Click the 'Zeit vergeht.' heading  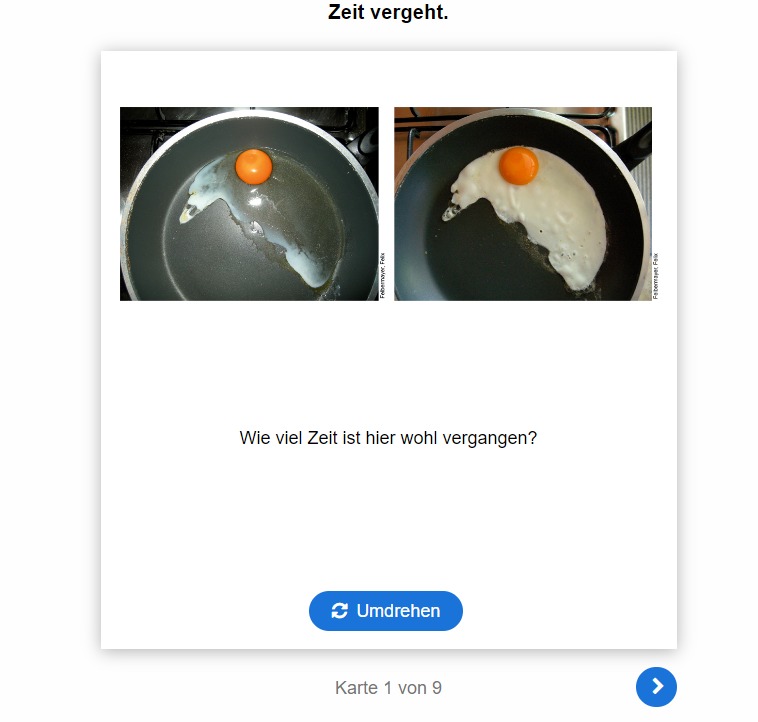(388, 12)
